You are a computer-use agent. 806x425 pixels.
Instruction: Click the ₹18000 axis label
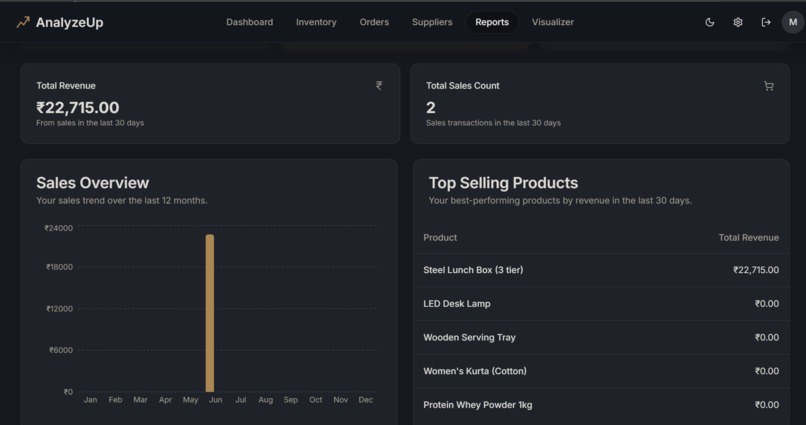click(x=59, y=267)
